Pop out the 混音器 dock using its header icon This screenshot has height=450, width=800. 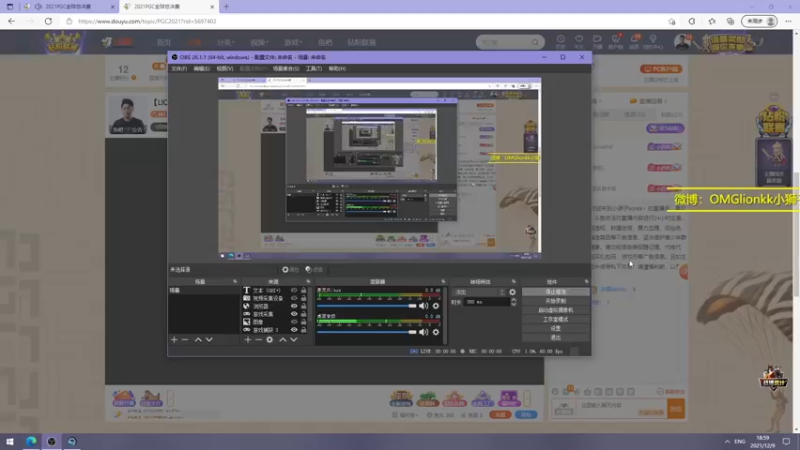443,282
